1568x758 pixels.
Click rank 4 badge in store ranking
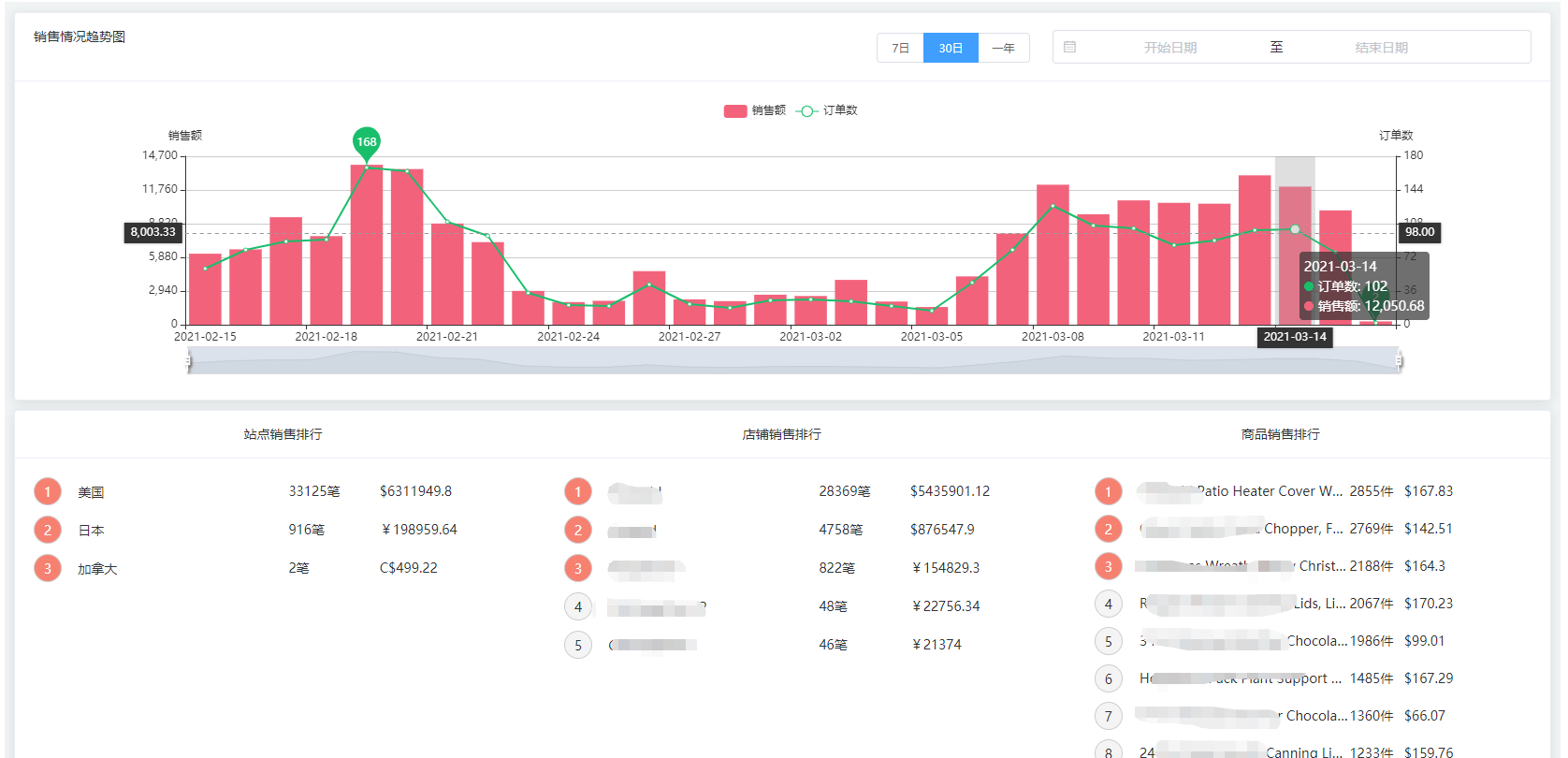tap(578, 606)
